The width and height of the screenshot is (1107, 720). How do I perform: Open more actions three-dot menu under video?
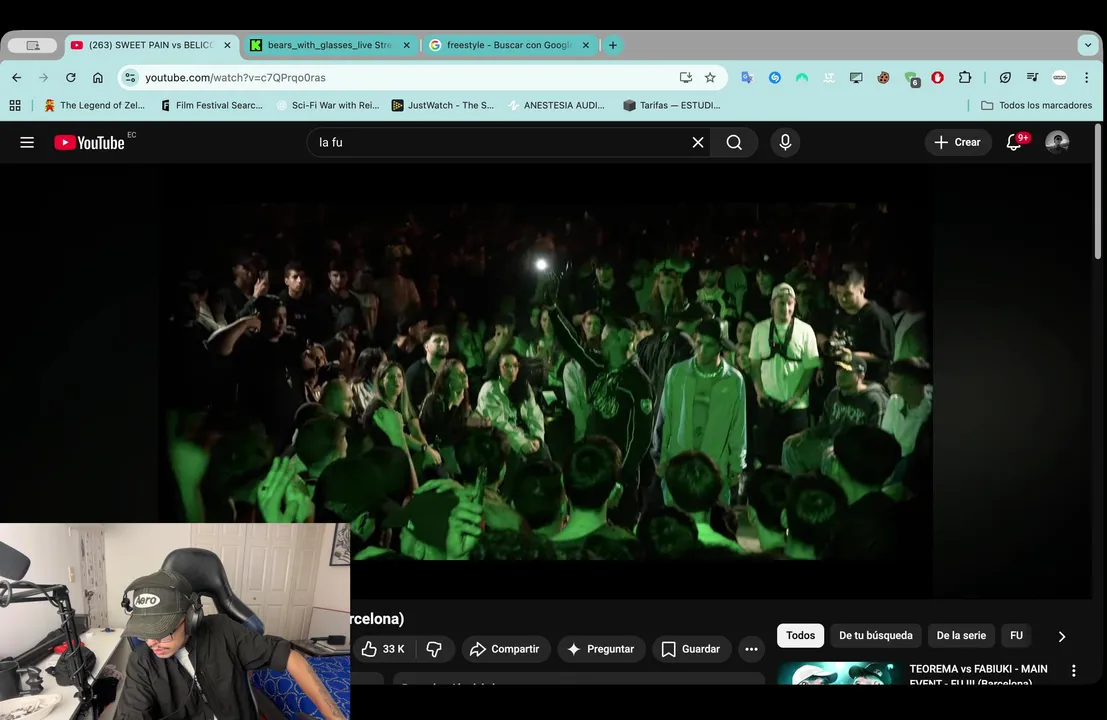(751, 649)
